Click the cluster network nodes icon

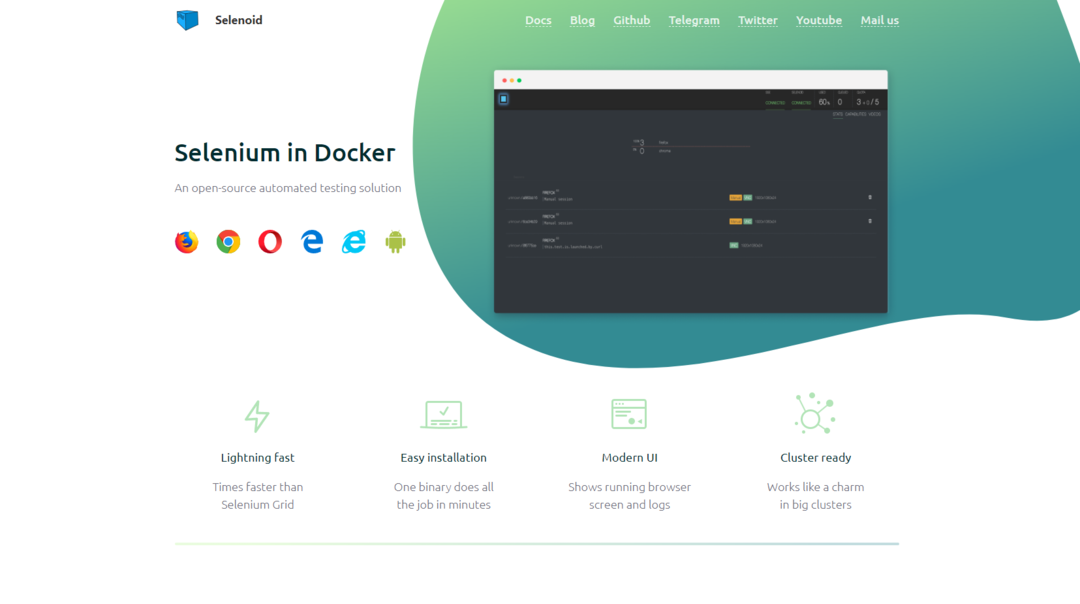pos(815,413)
